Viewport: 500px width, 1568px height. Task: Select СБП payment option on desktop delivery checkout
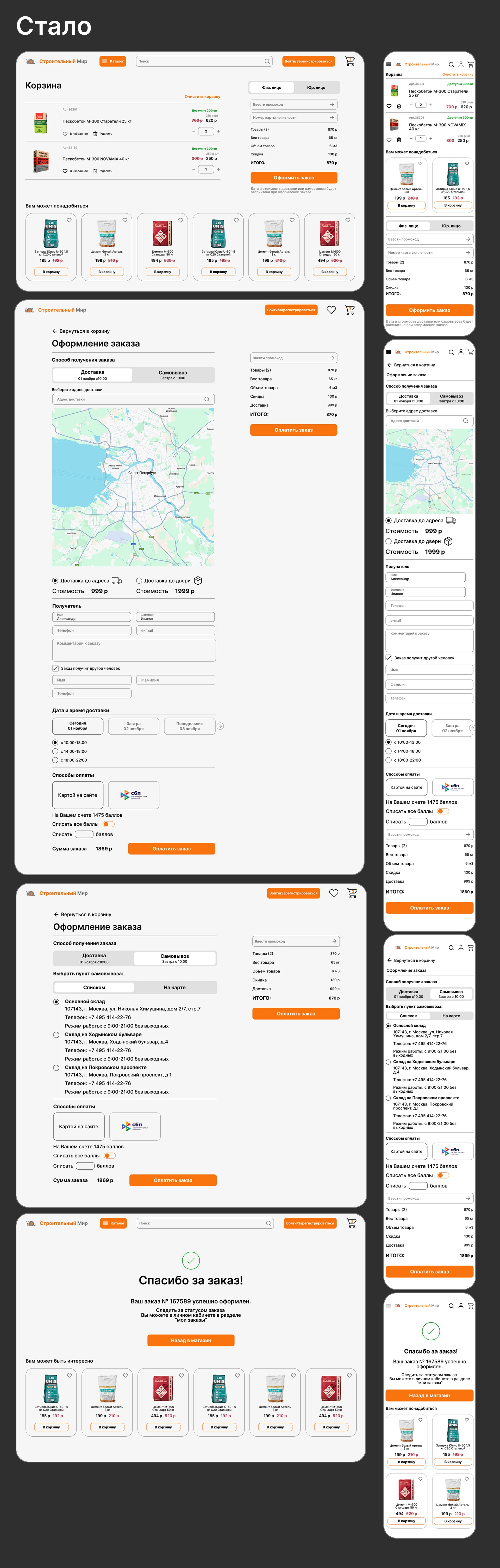point(134,795)
